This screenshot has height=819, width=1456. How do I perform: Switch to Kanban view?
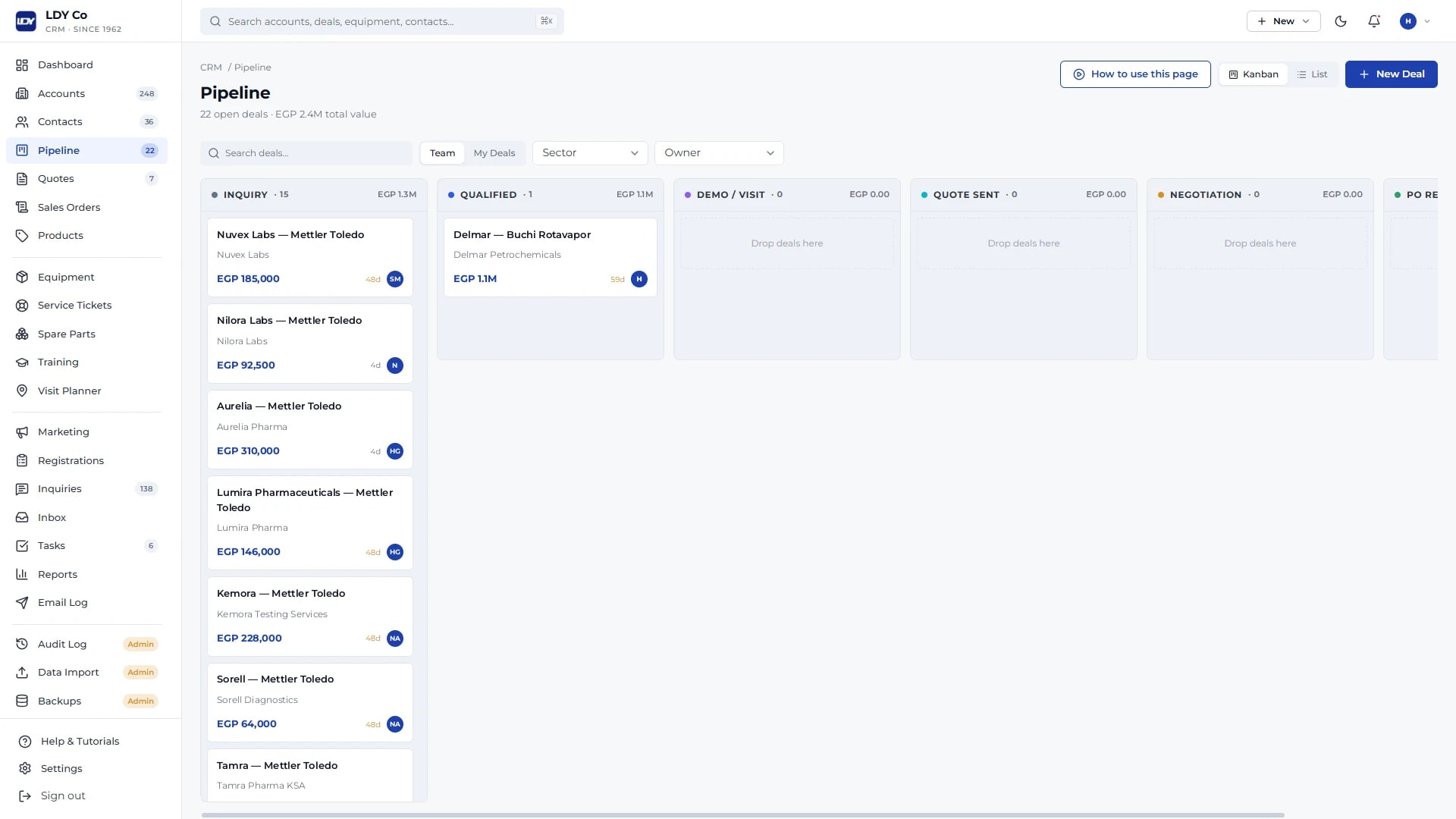1254,74
